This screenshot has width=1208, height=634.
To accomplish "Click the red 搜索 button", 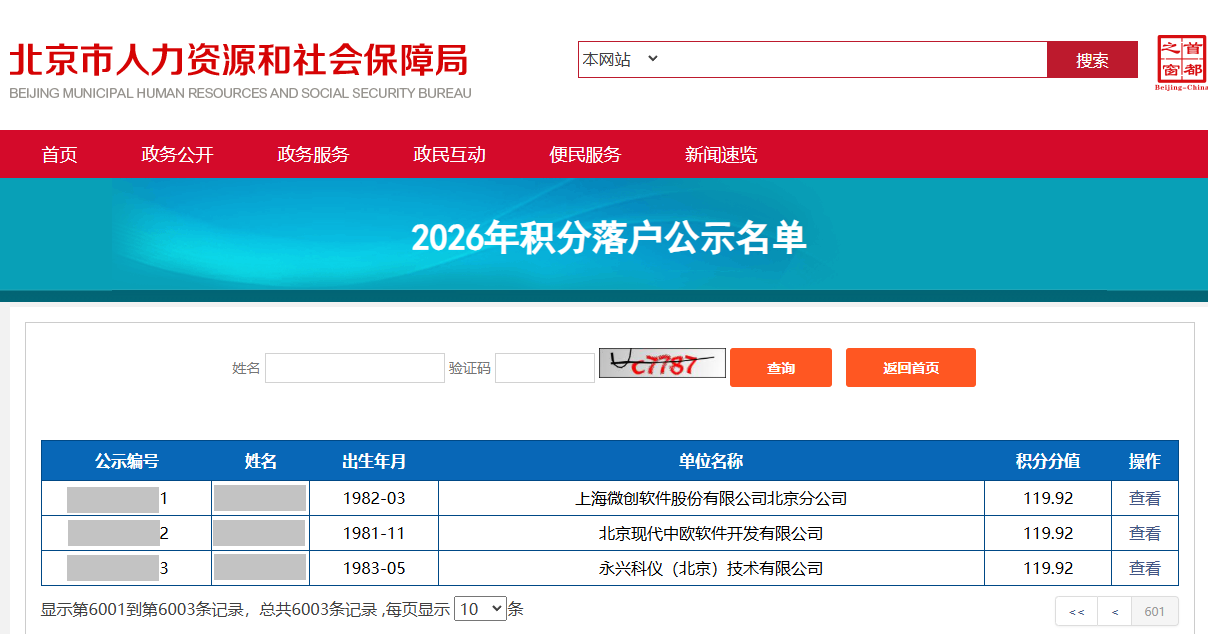I will pyautogui.click(x=1092, y=60).
